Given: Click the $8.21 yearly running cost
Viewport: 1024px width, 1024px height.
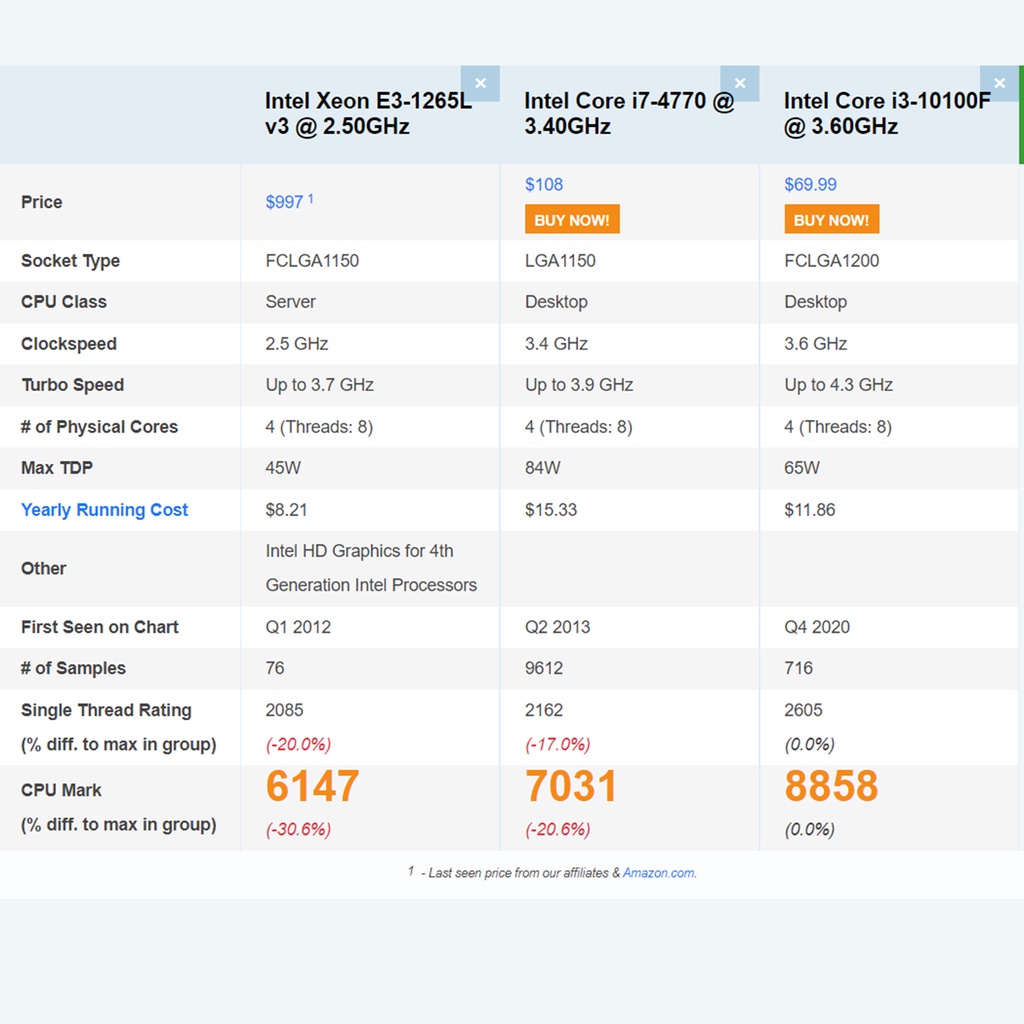Looking at the screenshot, I should point(286,509).
